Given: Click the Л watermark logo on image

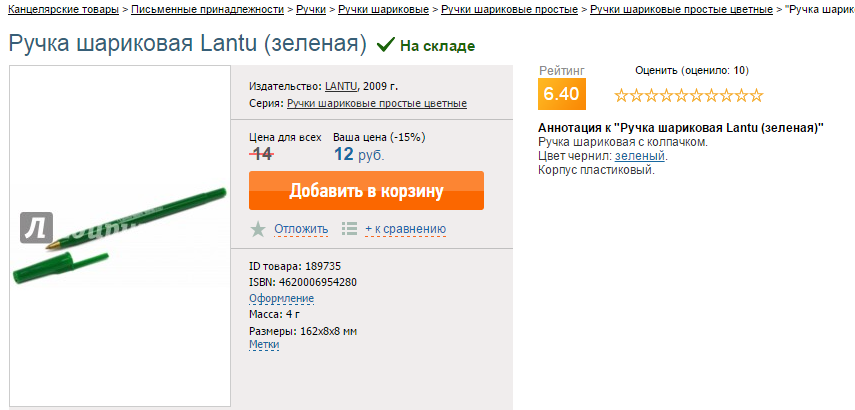Looking at the screenshot, I should click(x=37, y=227).
